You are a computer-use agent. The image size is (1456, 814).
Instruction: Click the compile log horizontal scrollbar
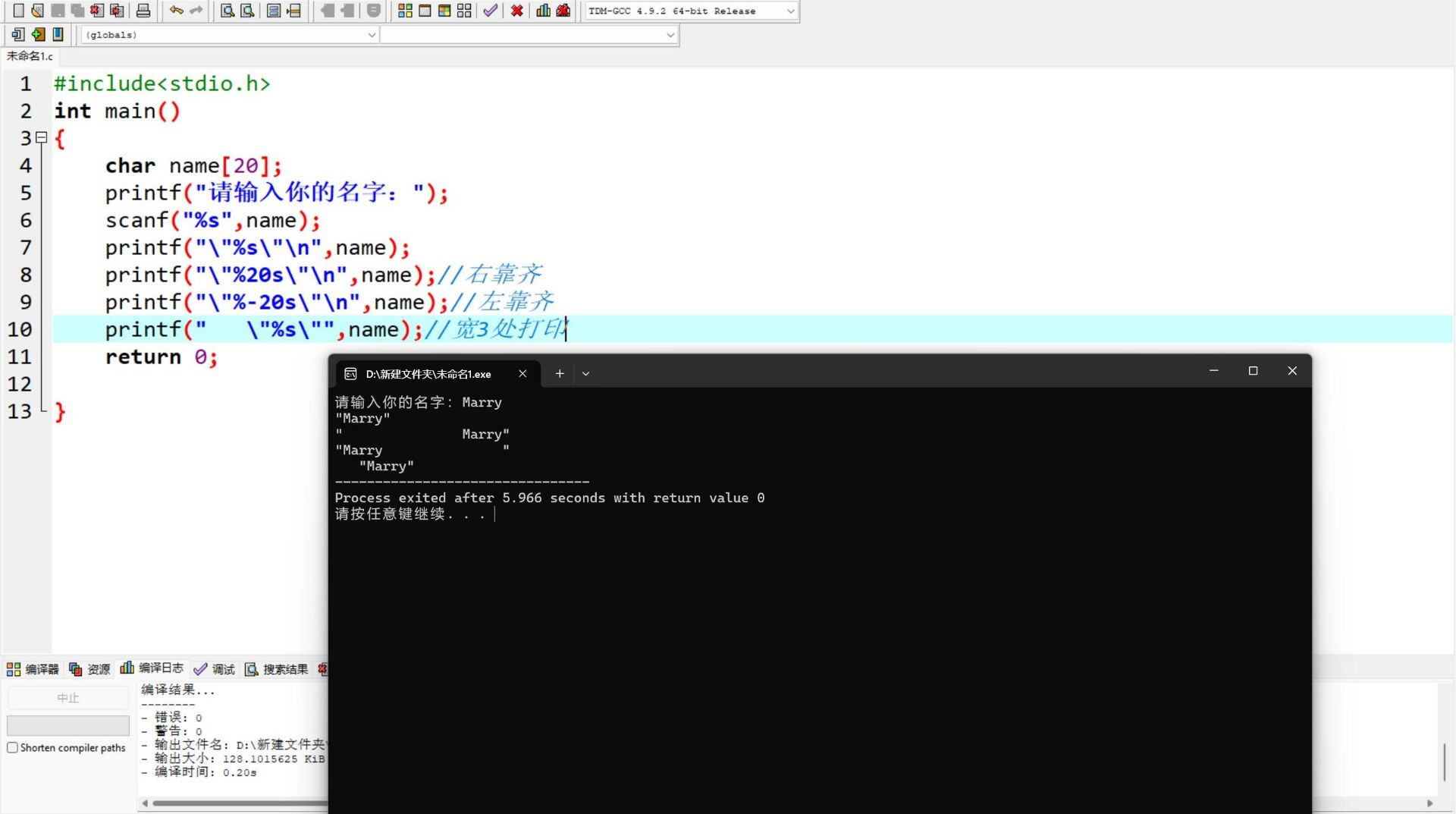[240, 803]
